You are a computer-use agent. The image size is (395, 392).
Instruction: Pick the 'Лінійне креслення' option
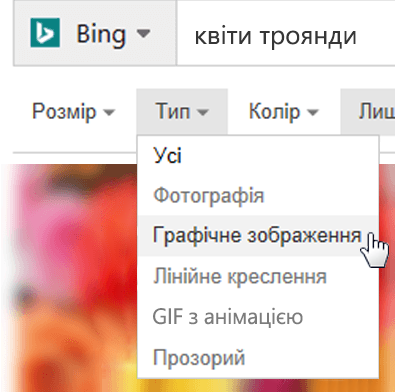tap(258, 276)
